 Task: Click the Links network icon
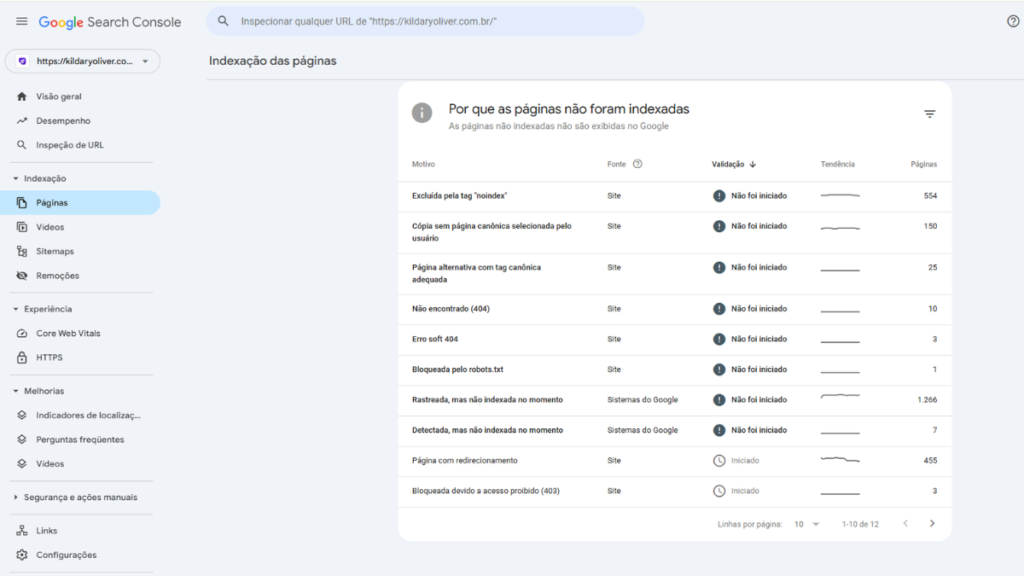pos(22,530)
